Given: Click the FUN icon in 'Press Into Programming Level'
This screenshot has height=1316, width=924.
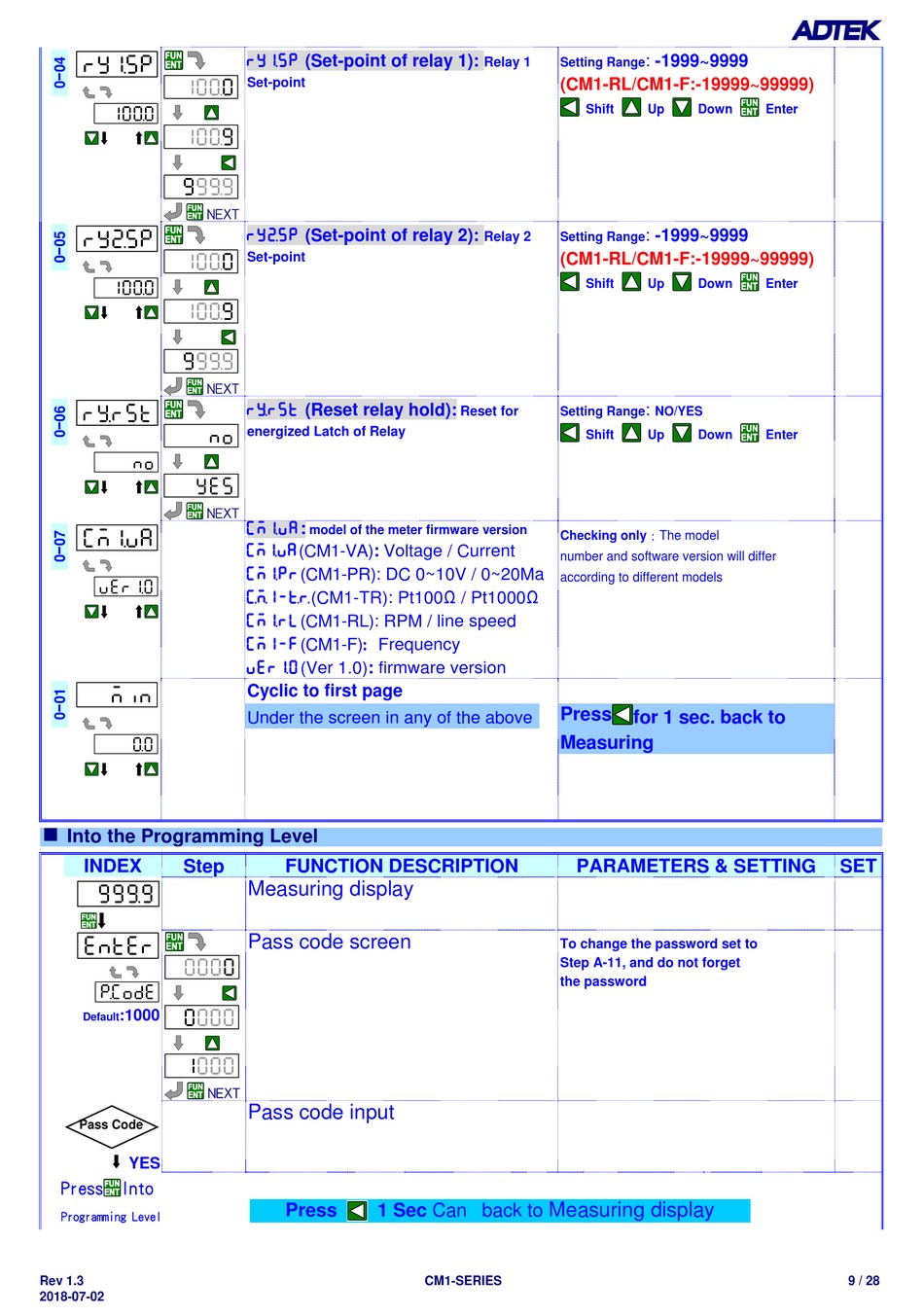Looking at the screenshot, I should coord(113,1188).
